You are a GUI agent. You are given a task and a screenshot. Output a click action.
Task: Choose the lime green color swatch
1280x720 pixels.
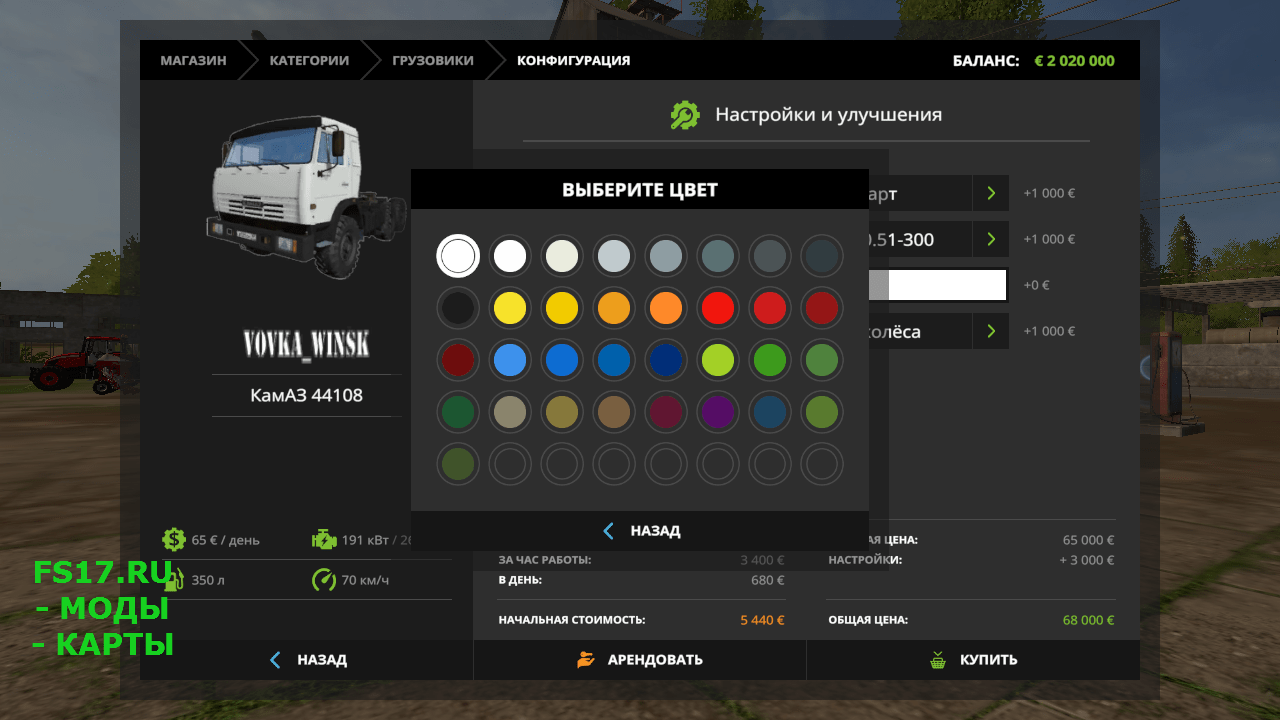(718, 360)
